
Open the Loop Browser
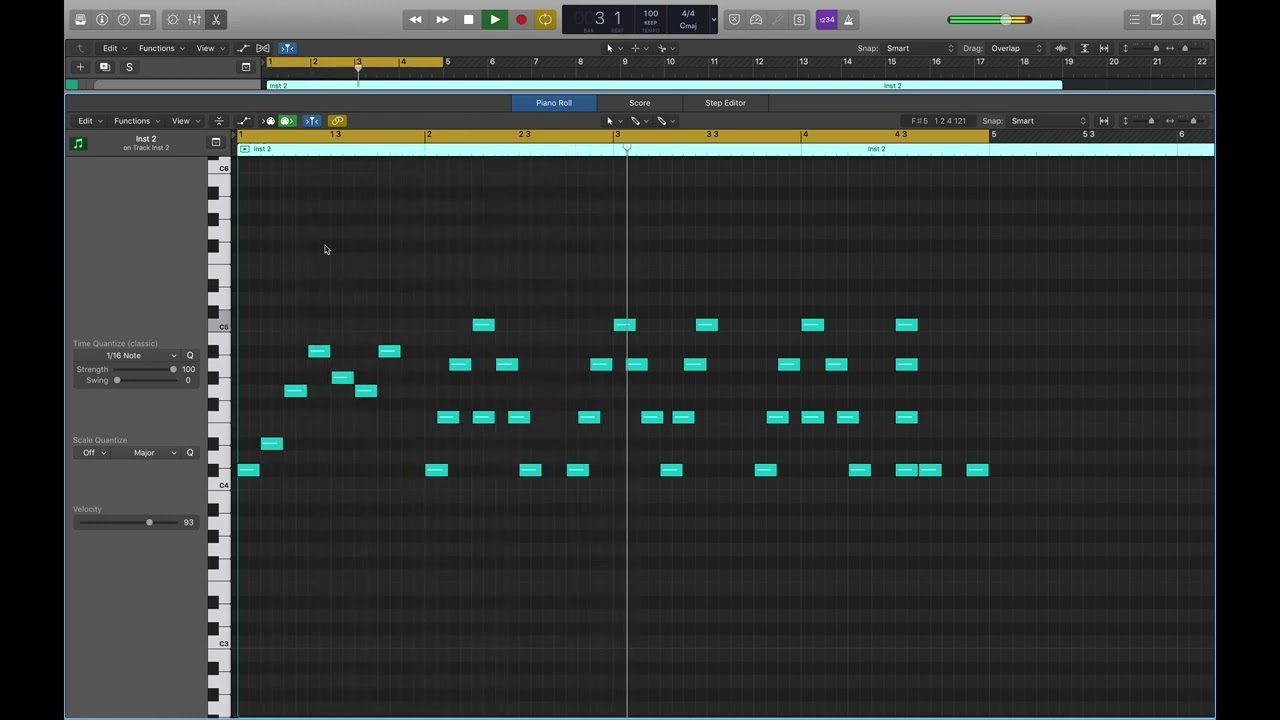pos(1178,20)
